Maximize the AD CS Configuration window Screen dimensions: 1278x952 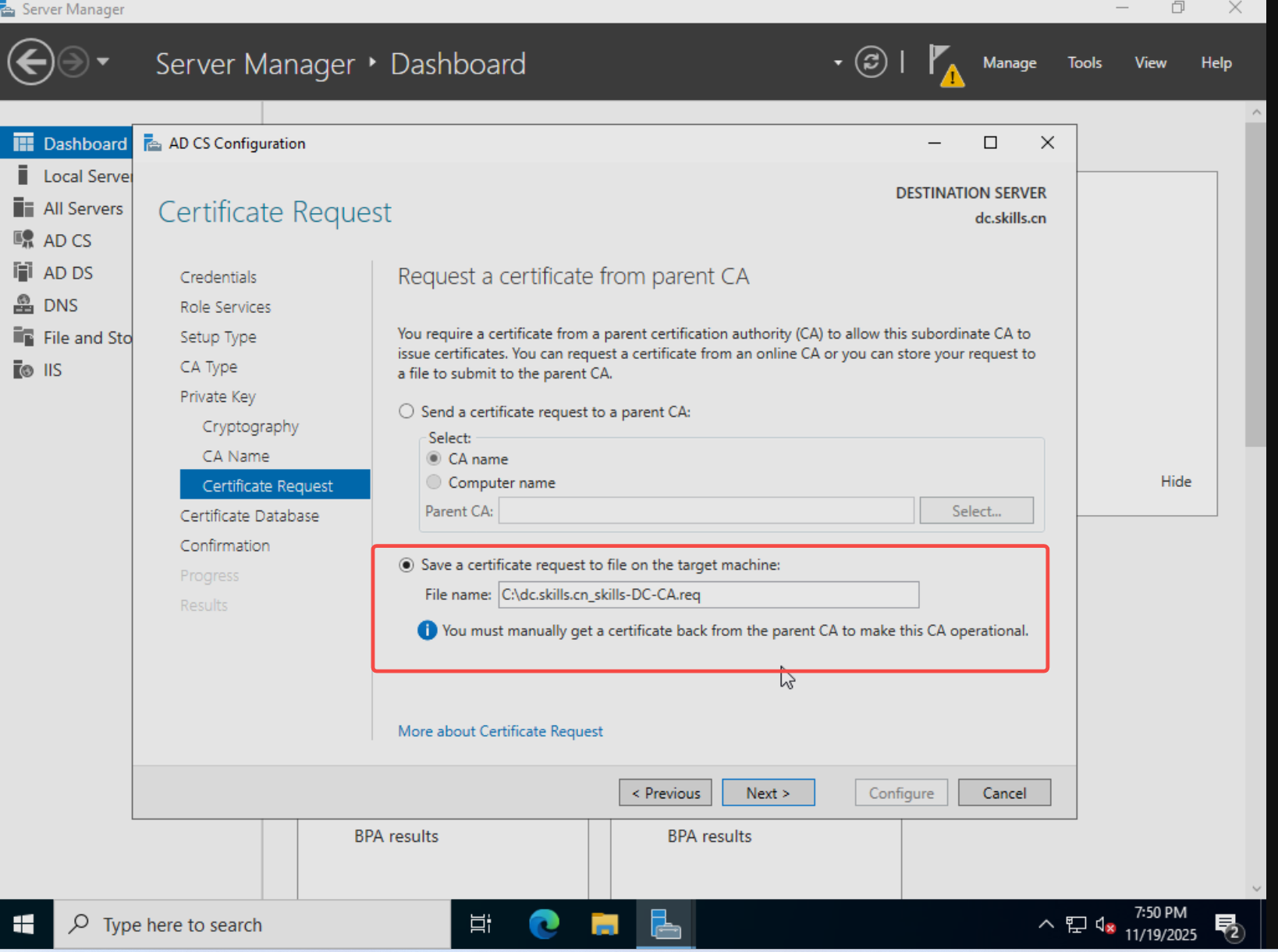pos(990,143)
